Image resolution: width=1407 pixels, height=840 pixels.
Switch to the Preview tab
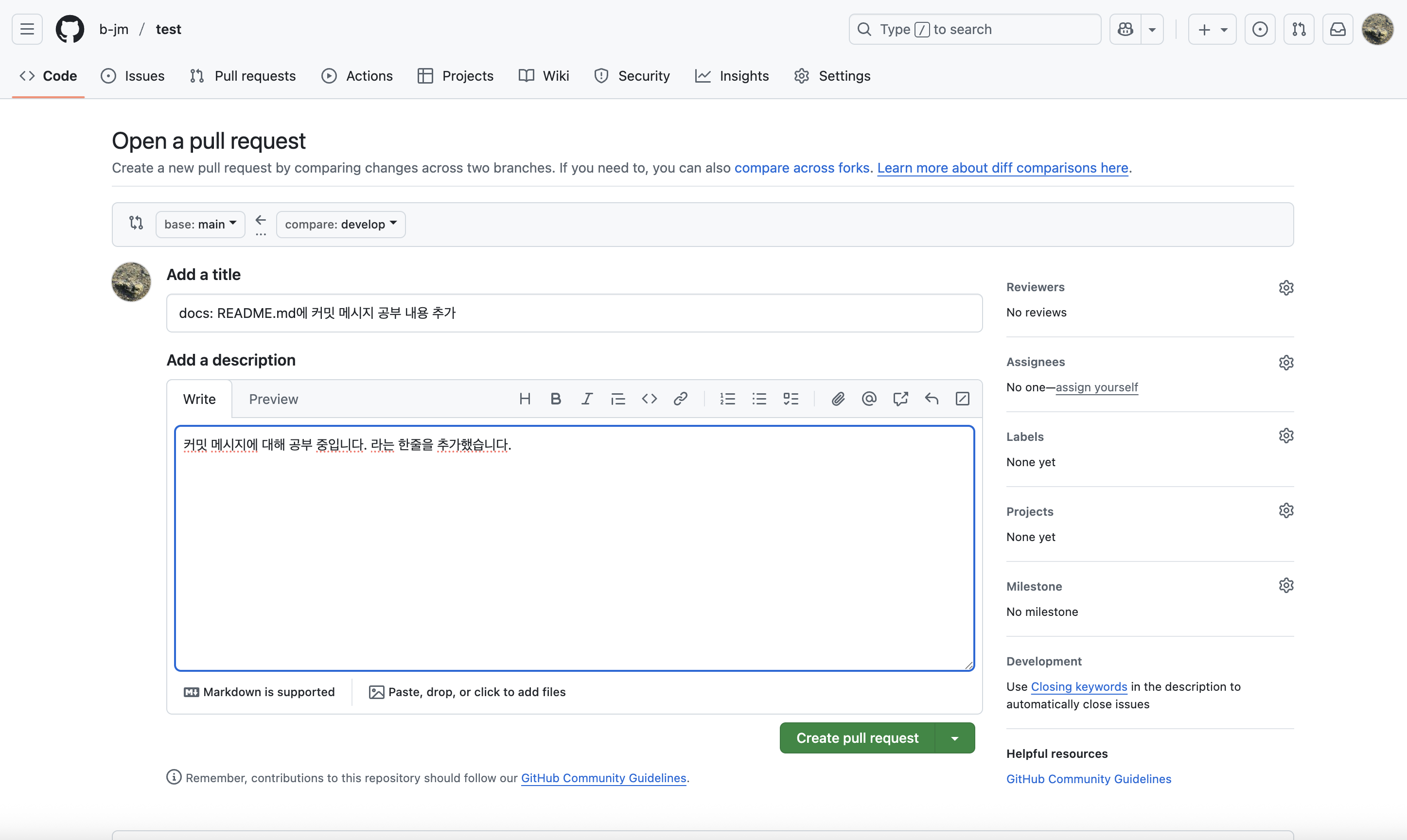[x=273, y=400]
